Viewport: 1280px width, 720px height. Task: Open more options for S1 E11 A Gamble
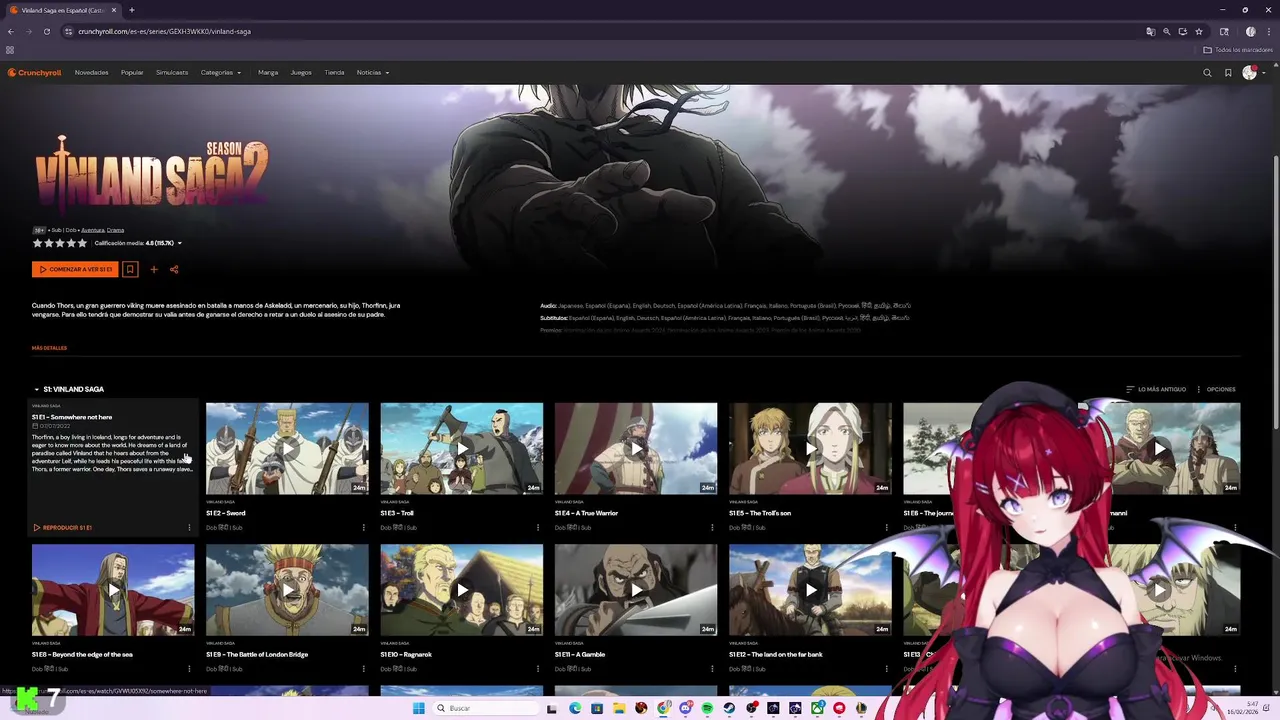(712, 668)
